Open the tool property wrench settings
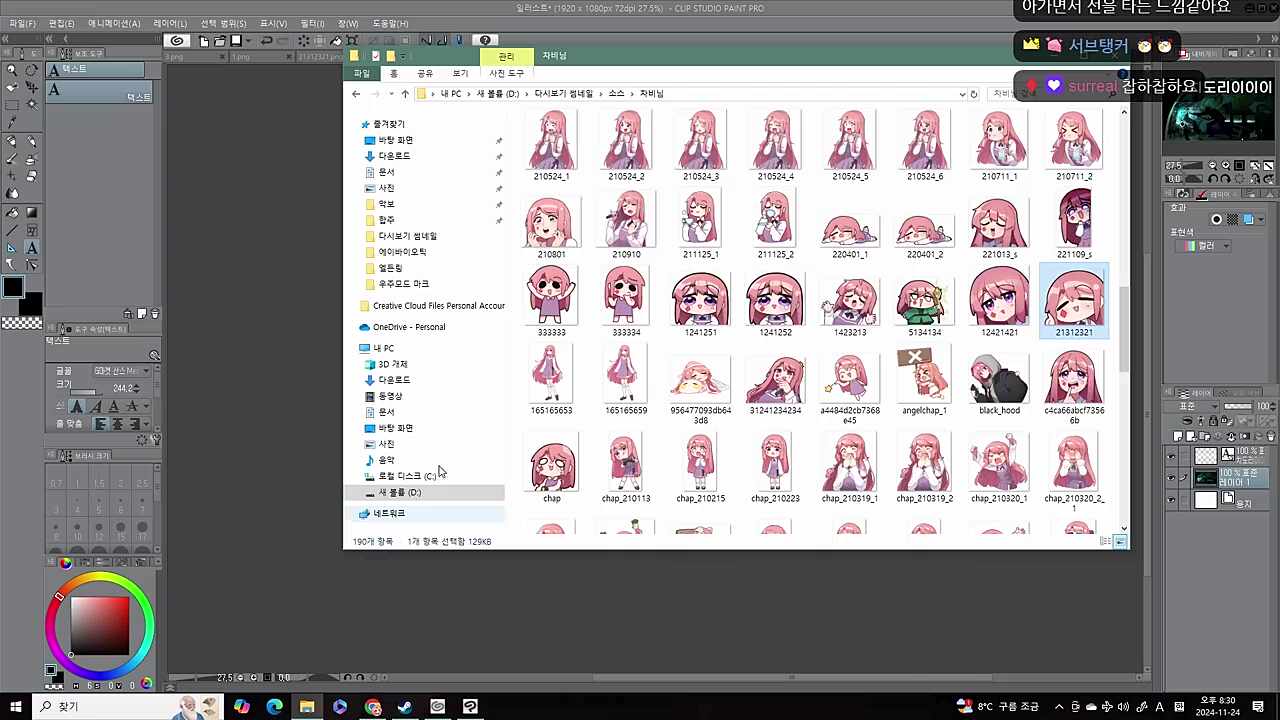Image resolution: width=1280 pixels, height=720 pixels. [157, 439]
